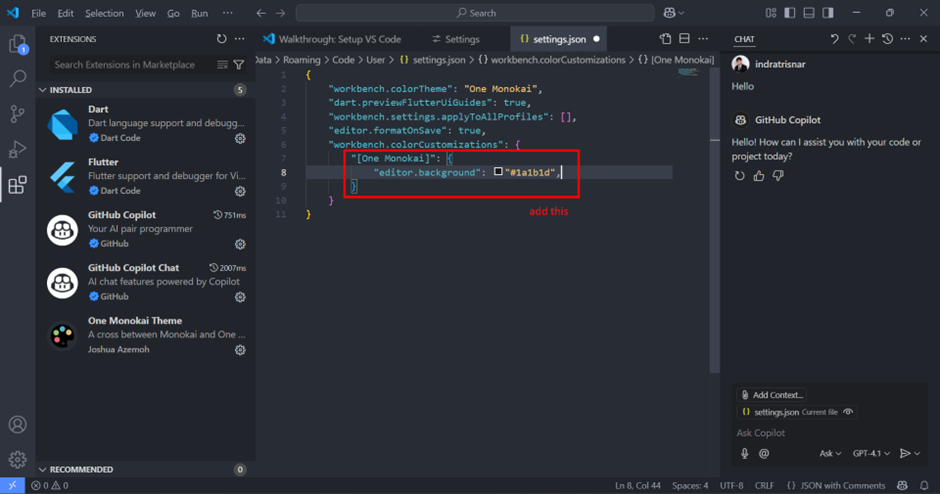Mark Copilot response as unhelpful
Screen dimensions: 940x494
[x=778, y=176]
